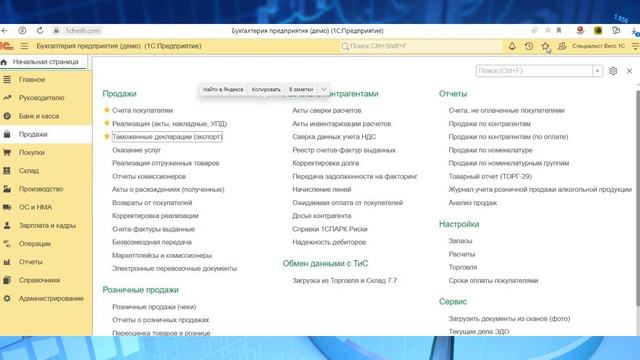Open Загрузить документы из сканов (фото)
This screenshot has width=640, height=360.
[x=509, y=319]
